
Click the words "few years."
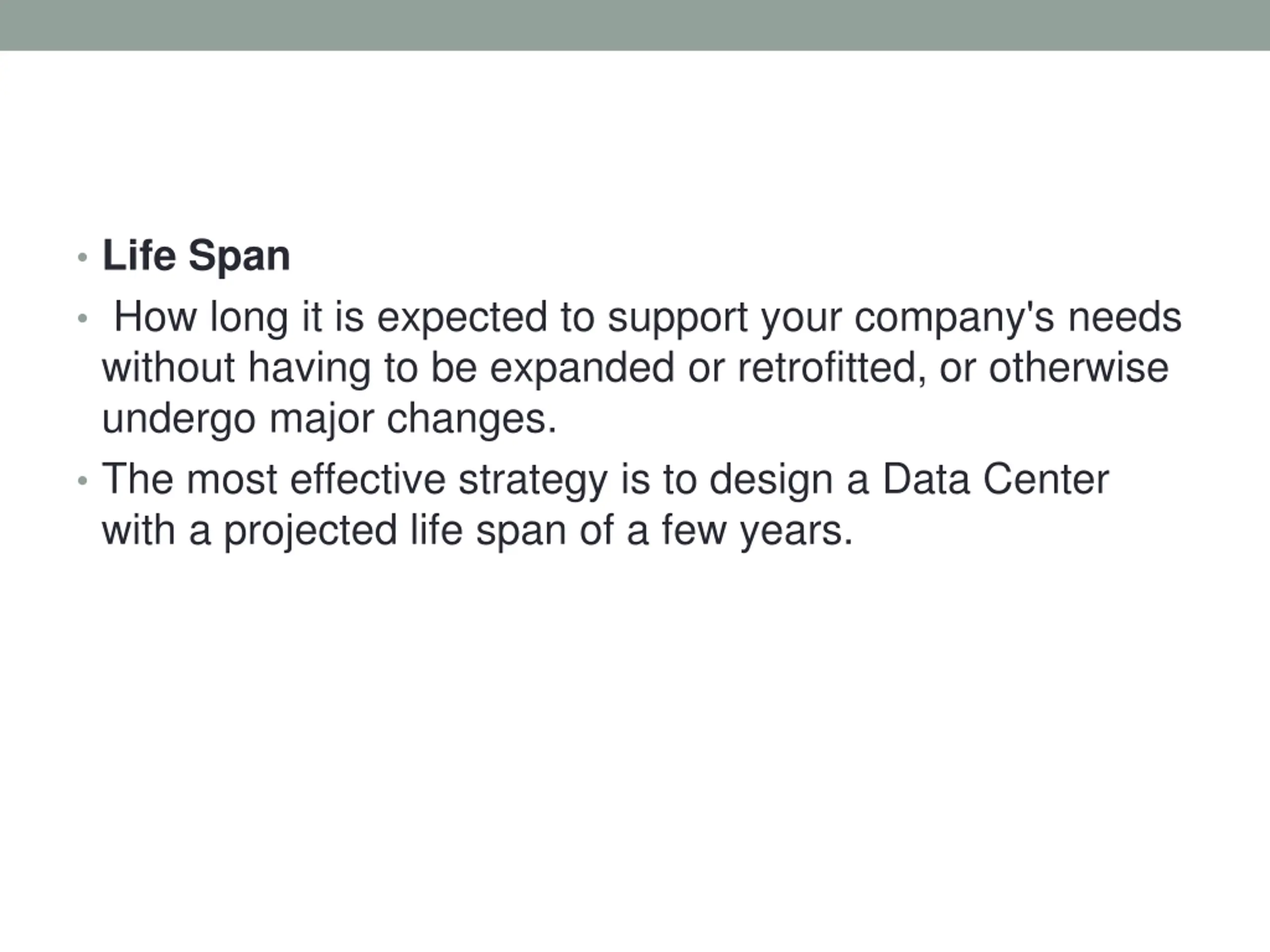[x=758, y=530]
